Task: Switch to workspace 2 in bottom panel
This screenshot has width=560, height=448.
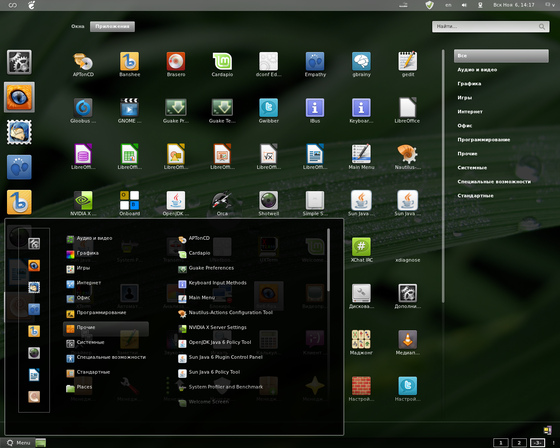Action: click(x=519, y=443)
